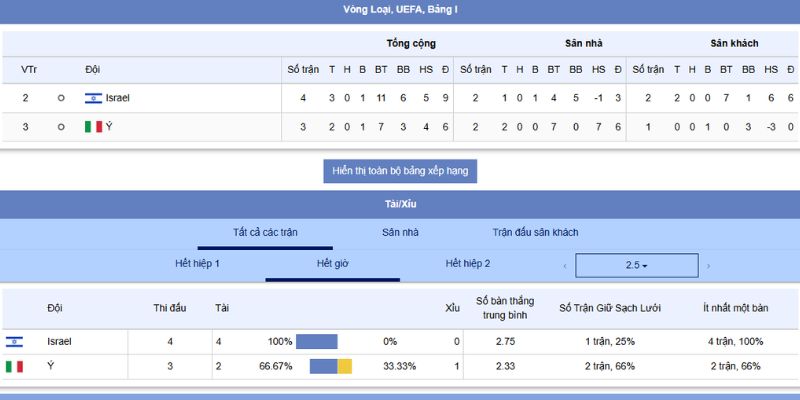The height and width of the screenshot is (400, 800).
Task: Open the Israel team link in standings
Action: coord(118,98)
